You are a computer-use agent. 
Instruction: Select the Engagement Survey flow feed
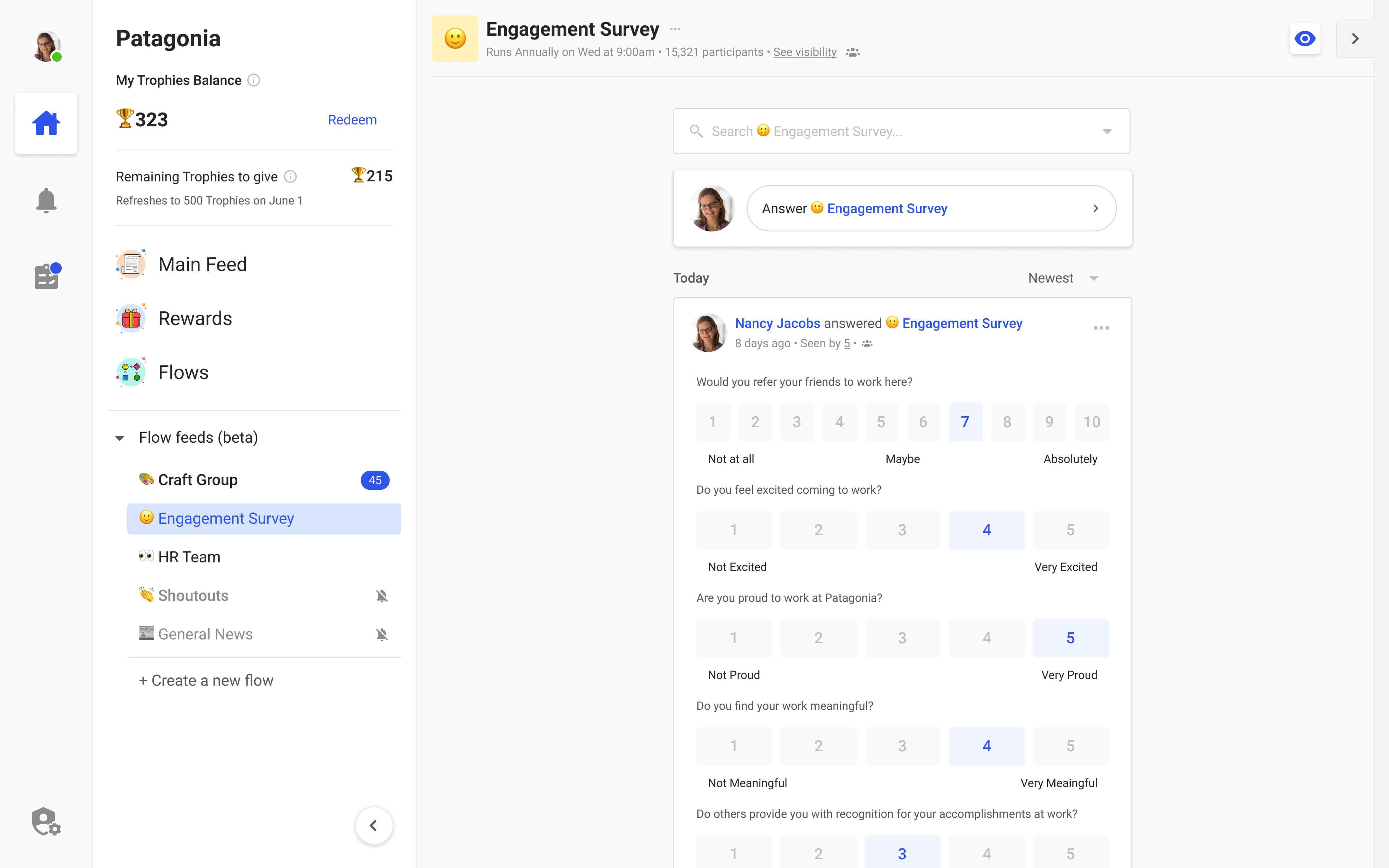(264, 518)
